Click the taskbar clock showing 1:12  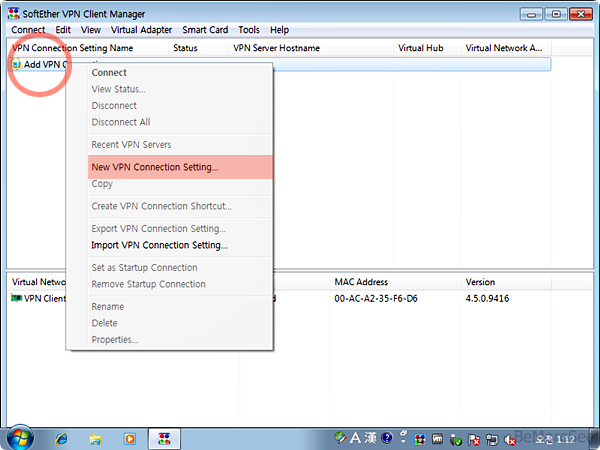click(x=556, y=439)
